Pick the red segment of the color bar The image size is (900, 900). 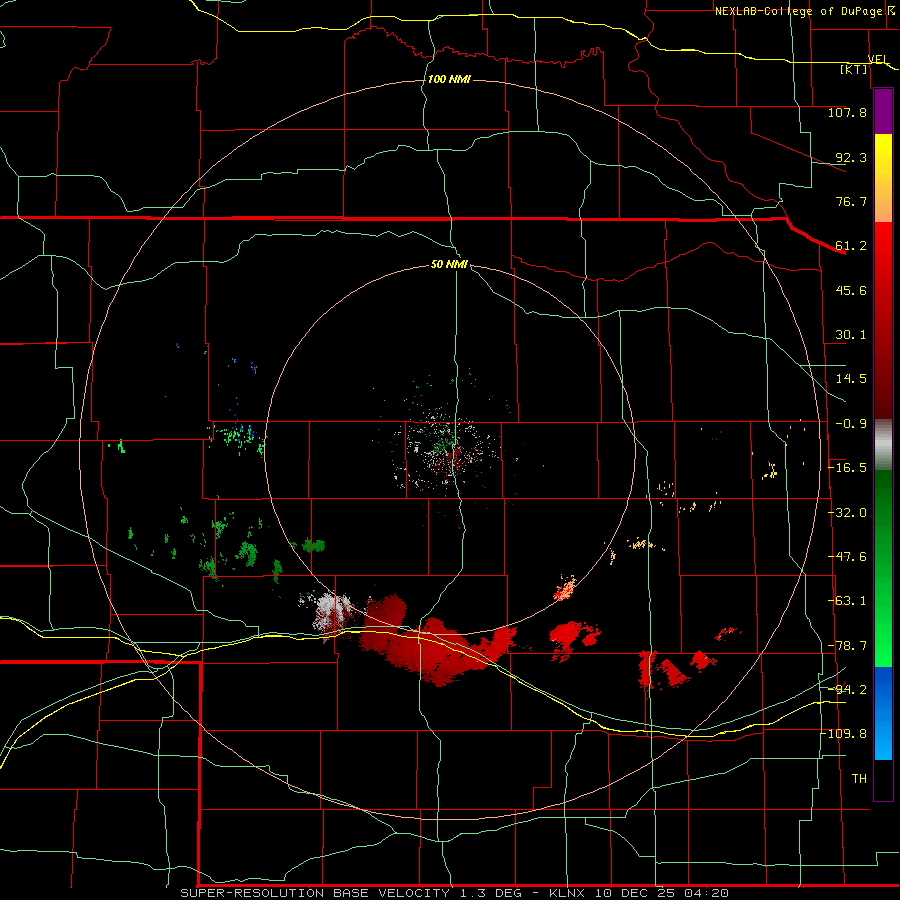(x=883, y=320)
